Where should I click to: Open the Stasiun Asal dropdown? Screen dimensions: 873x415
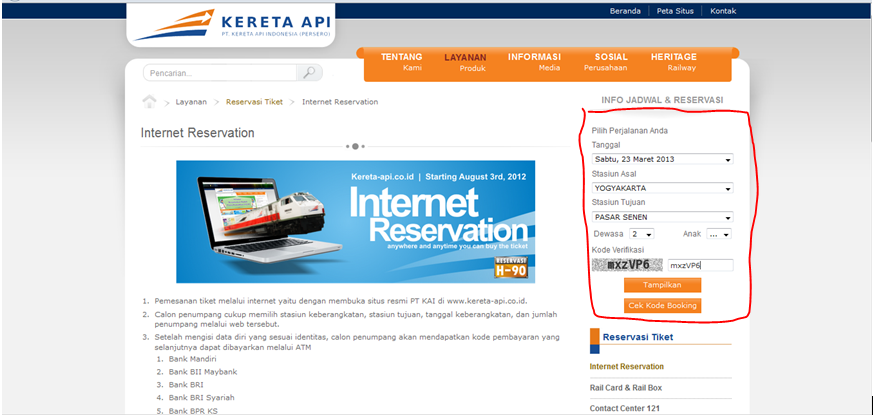click(662, 188)
